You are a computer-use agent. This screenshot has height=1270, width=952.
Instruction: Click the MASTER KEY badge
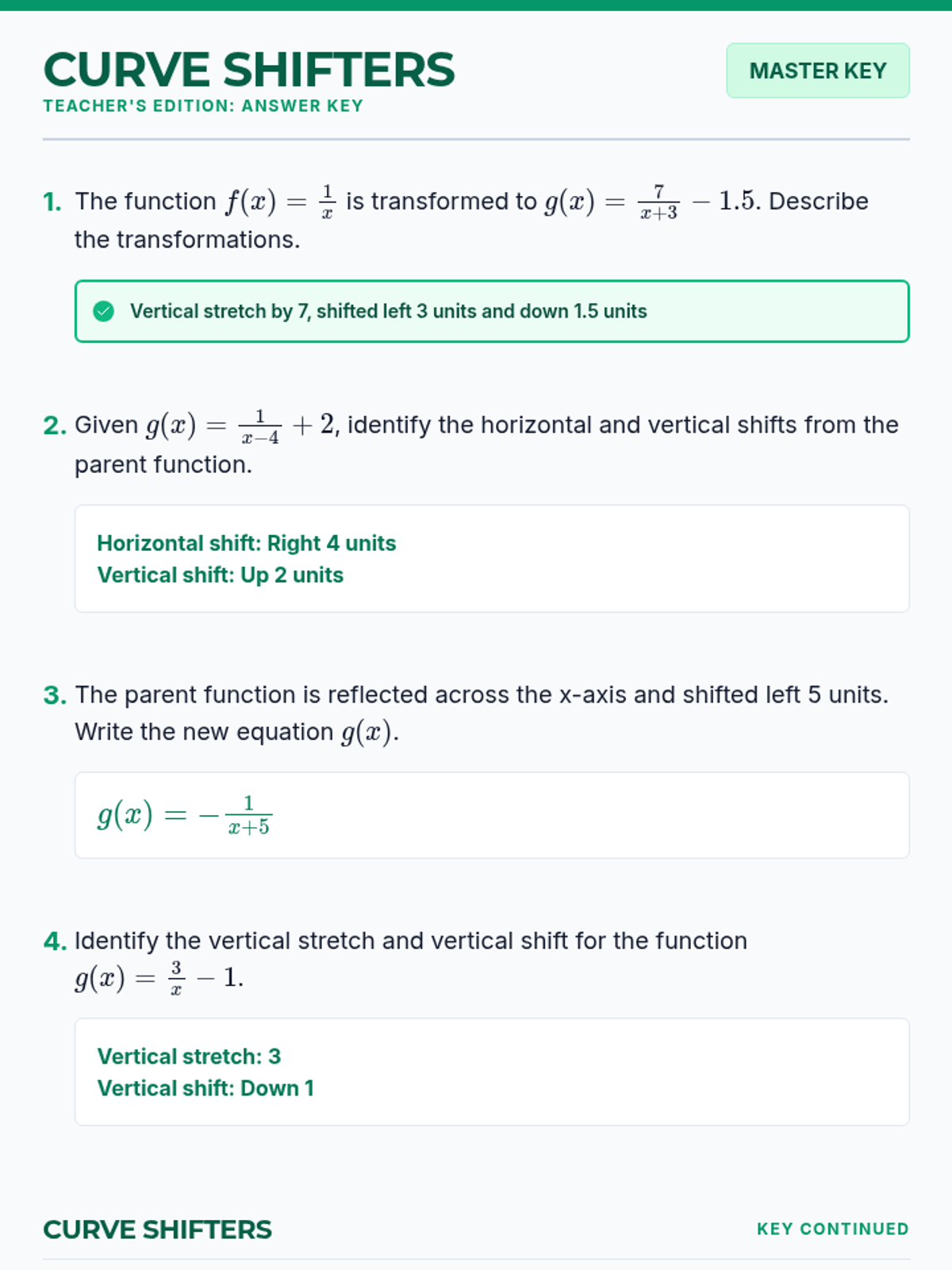point(817,71)
